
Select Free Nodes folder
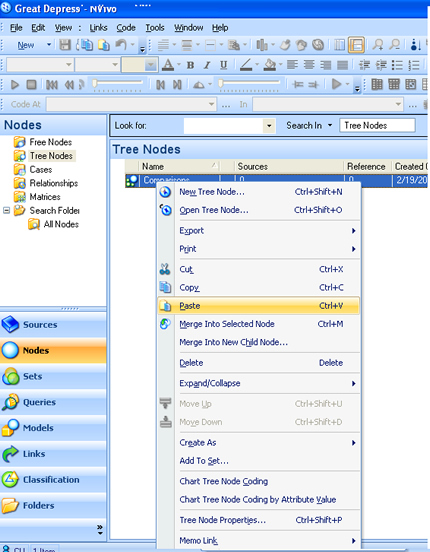(43, 142)
